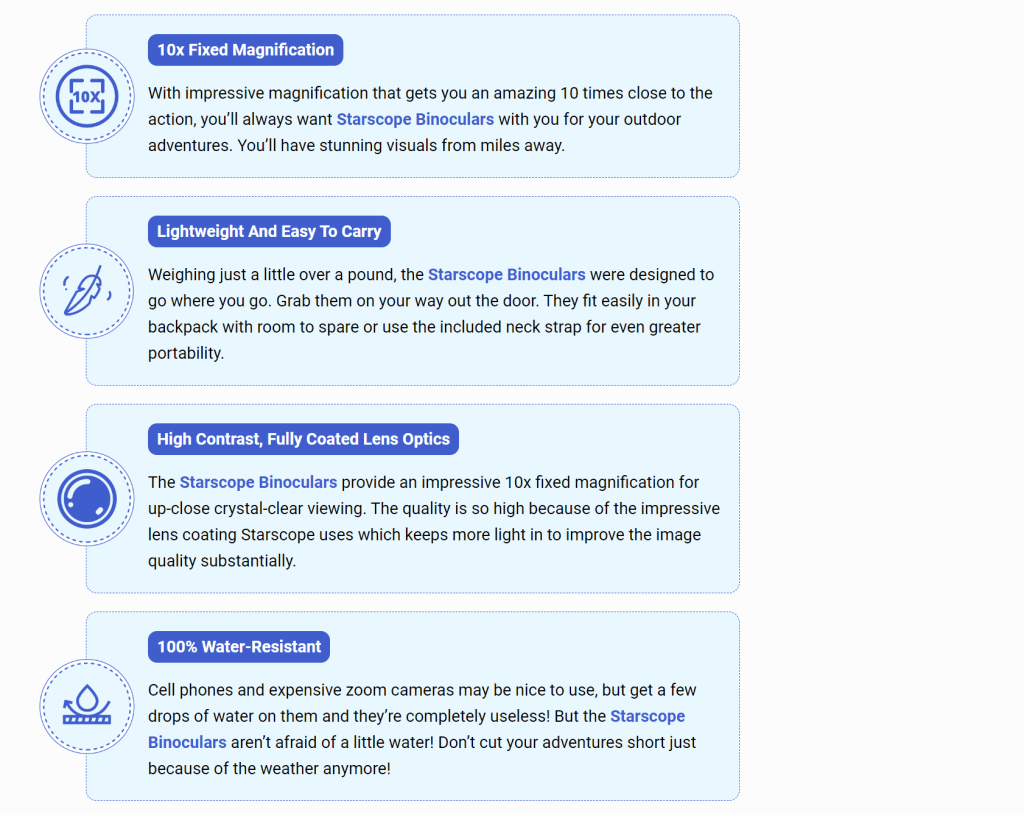Click the water droplet resistance icon
This screenshot has height=815, width=1024.
[87, 705]
